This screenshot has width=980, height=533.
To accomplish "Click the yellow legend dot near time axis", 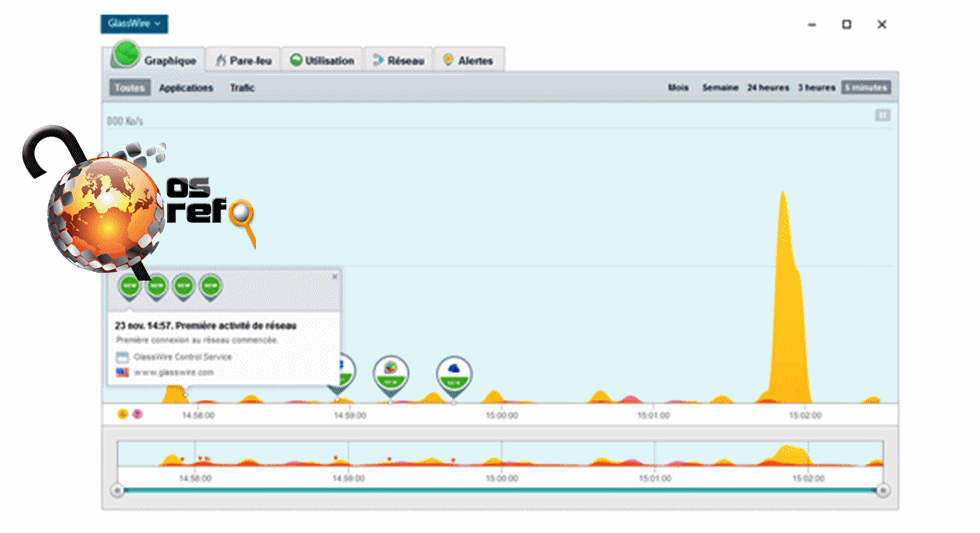I will click(123, 414).
